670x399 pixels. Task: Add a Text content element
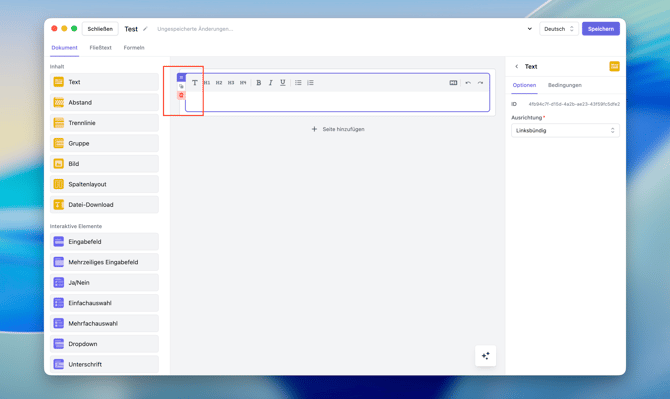[x=104, y=82]
